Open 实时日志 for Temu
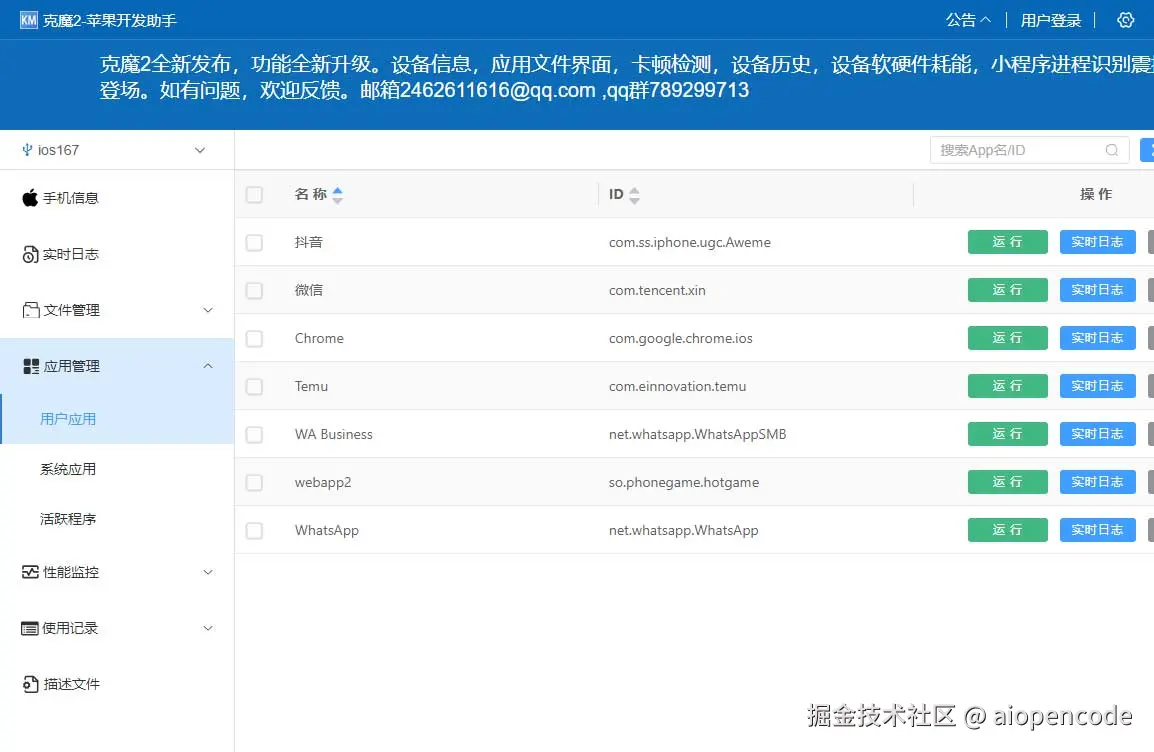1154x752 pixels. (1097, 386)
